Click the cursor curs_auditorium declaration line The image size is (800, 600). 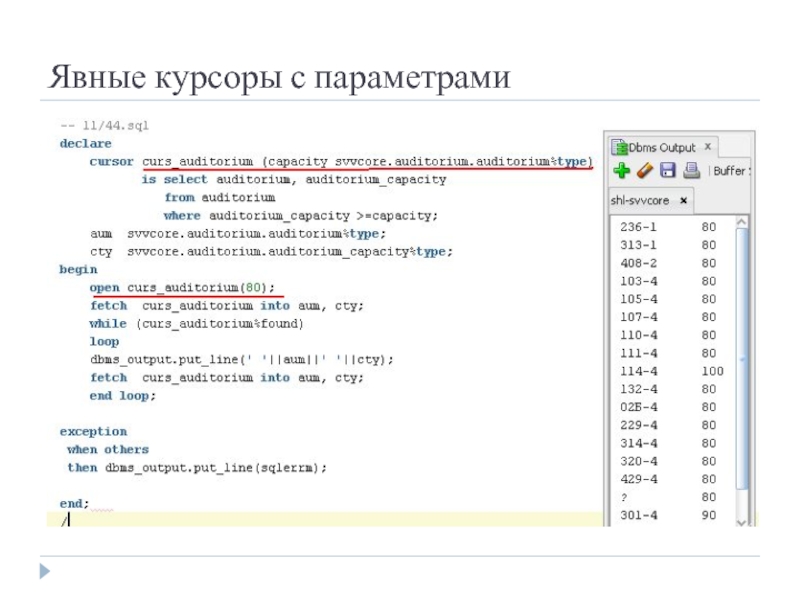[340, 162]
